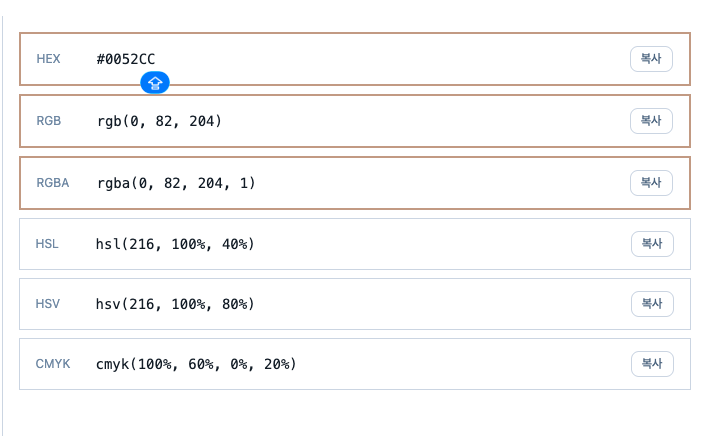
Task: Click the HEX format label
Action: pyautogui.click(x=48, y=59)
